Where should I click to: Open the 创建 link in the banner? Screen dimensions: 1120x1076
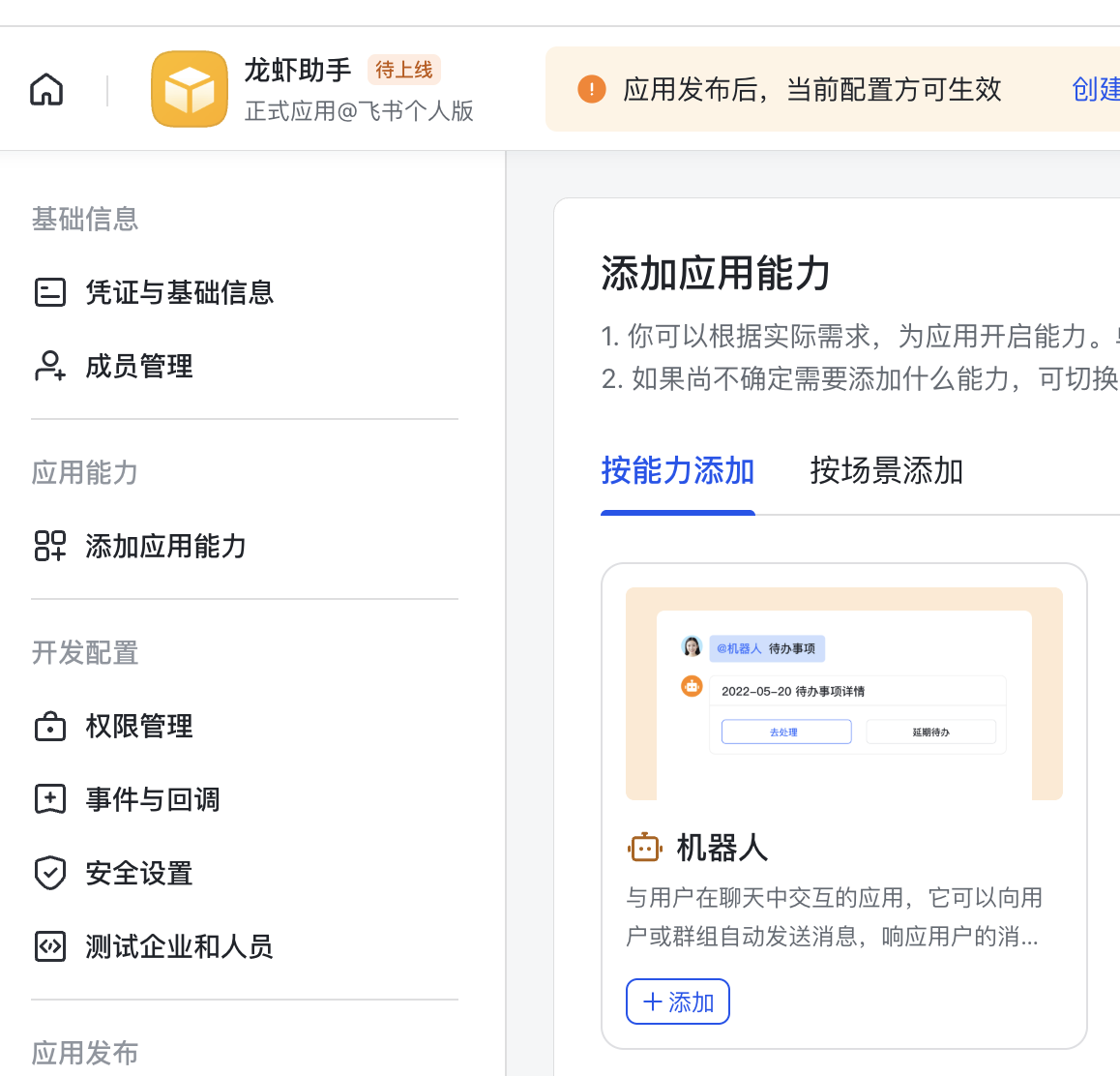coord(1096,89)
